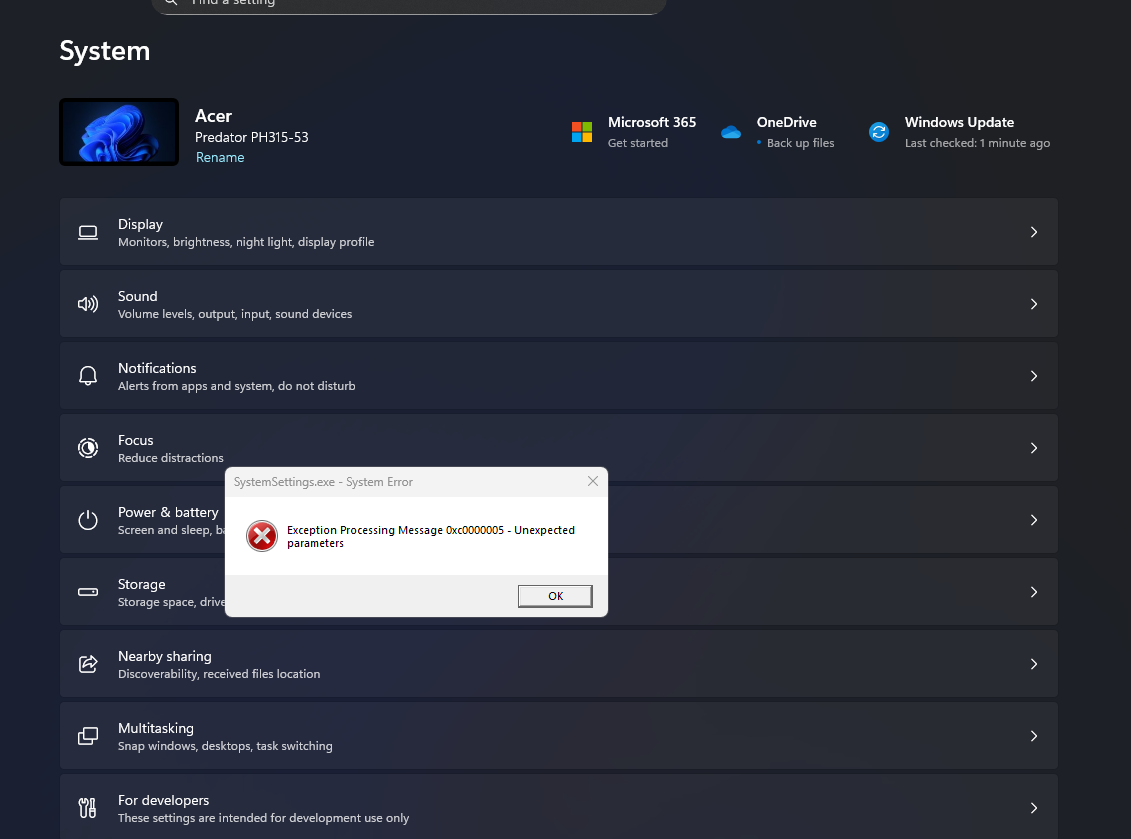This screenshot has height=839, width=1131.
Task: Click the Microsoft 365 logo icon
Action: (582, 132)
